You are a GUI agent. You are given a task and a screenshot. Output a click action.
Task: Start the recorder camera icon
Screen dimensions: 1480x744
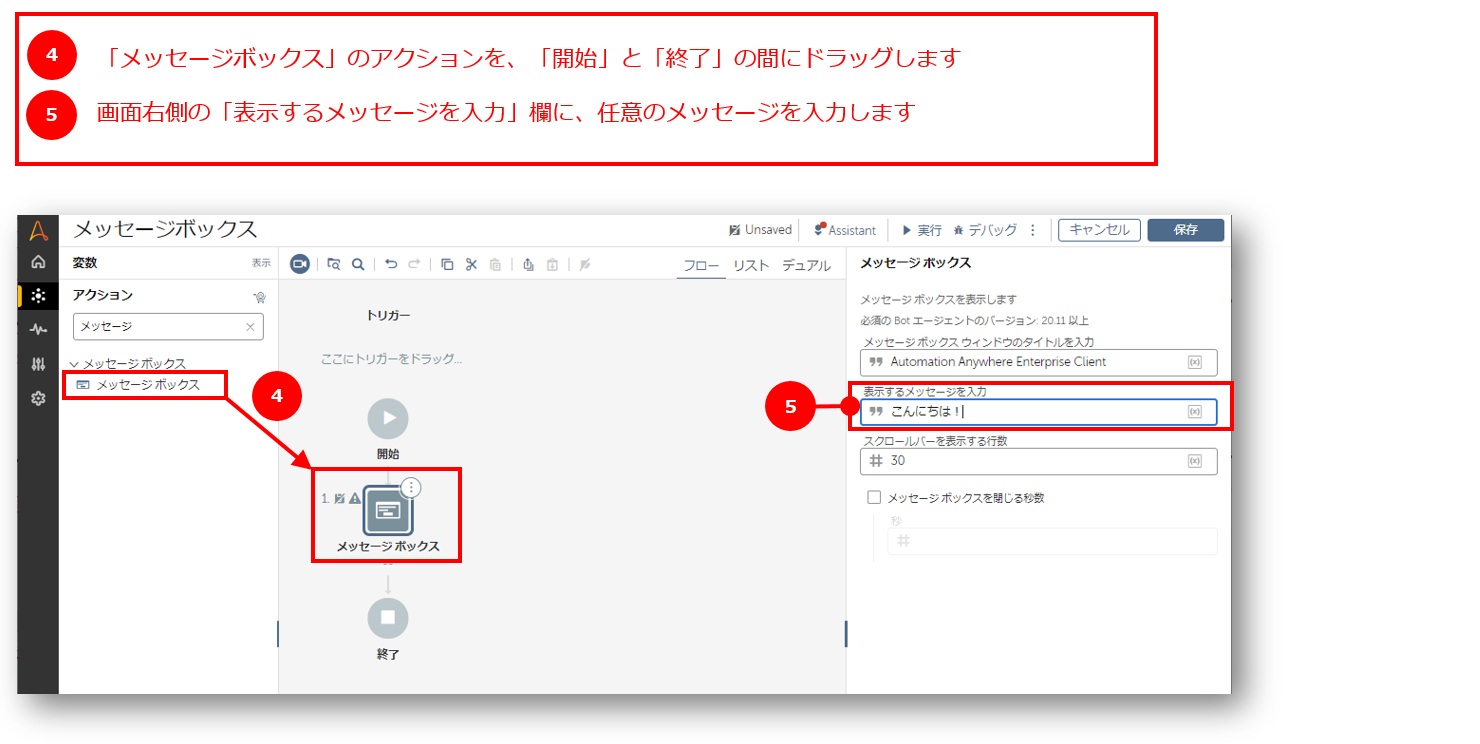(300, 264)
